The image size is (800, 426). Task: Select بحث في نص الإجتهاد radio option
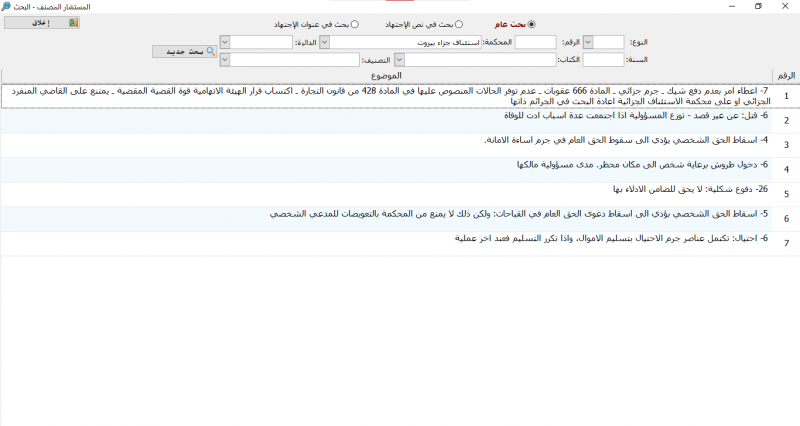coord(459,24)
